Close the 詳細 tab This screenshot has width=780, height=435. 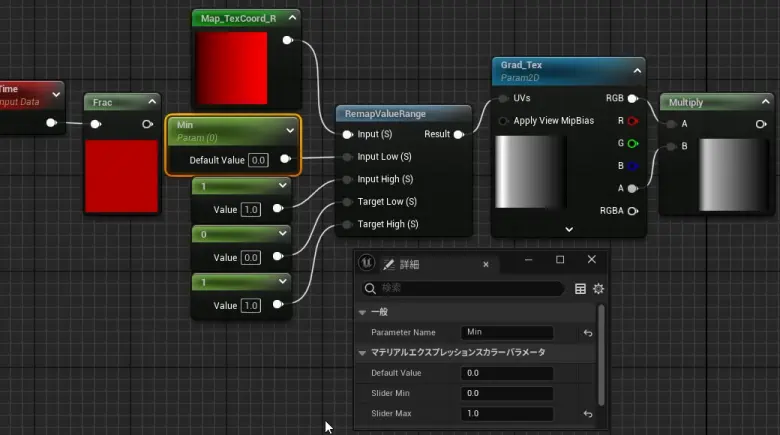pyautogui.click(x=486, y=265)
